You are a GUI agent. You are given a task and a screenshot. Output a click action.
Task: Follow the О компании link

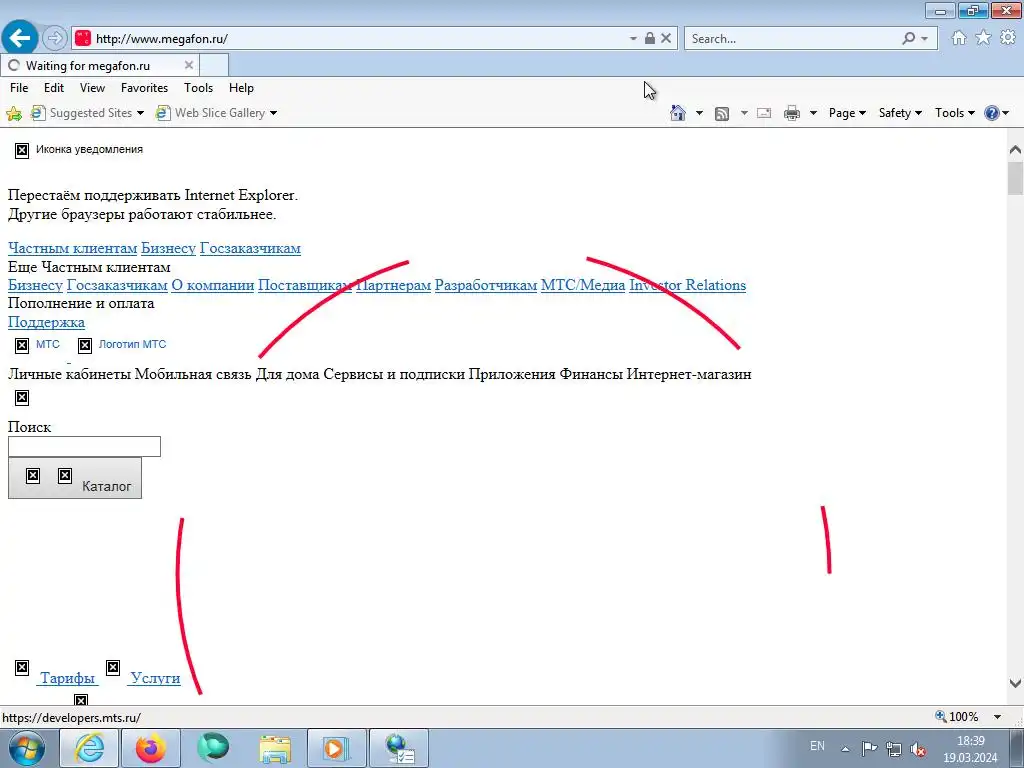pos(213,285)
